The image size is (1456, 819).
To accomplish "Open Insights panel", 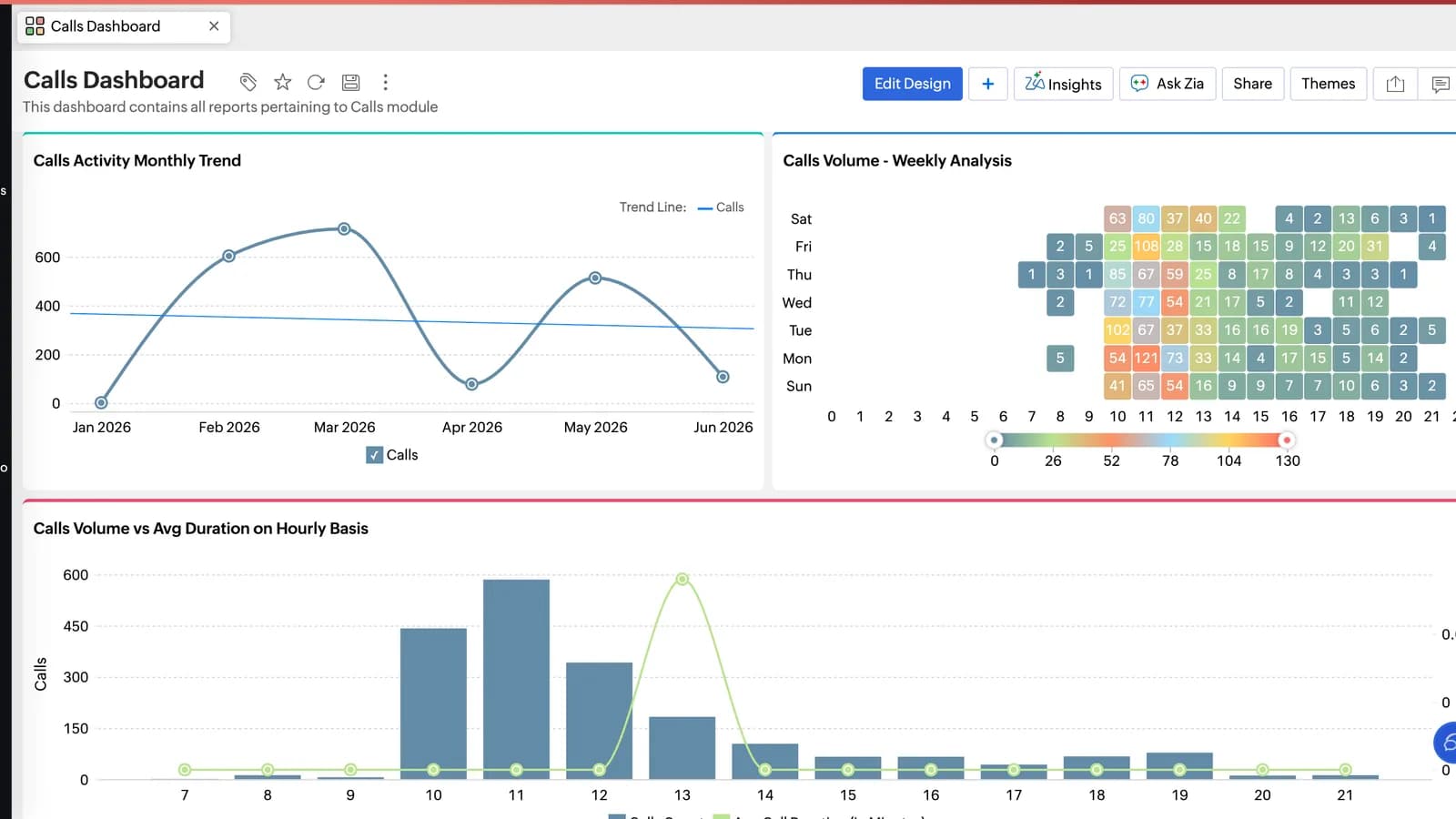I will [x=1063, y=84].
